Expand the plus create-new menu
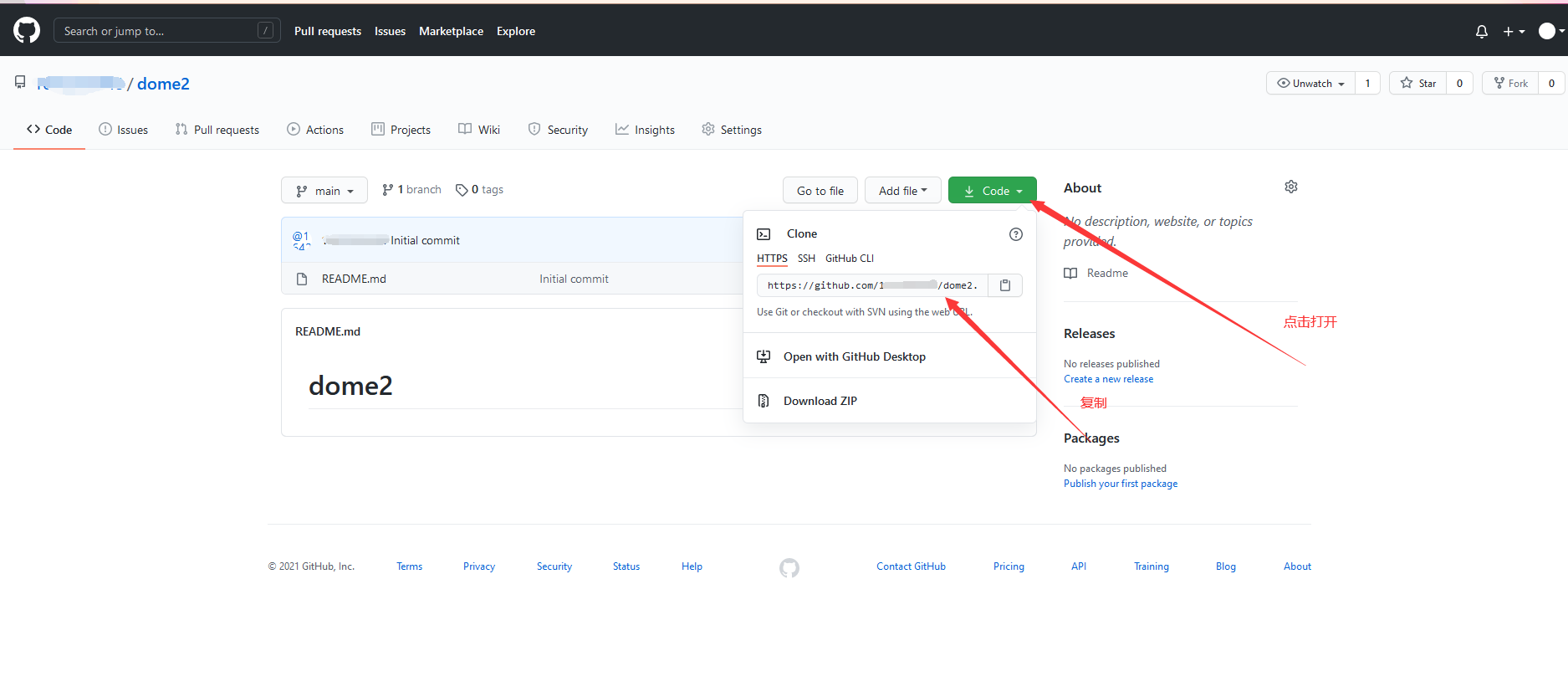Image resolution: width=1568 pixels, height=697 pixels. (x=1514, y=31)
